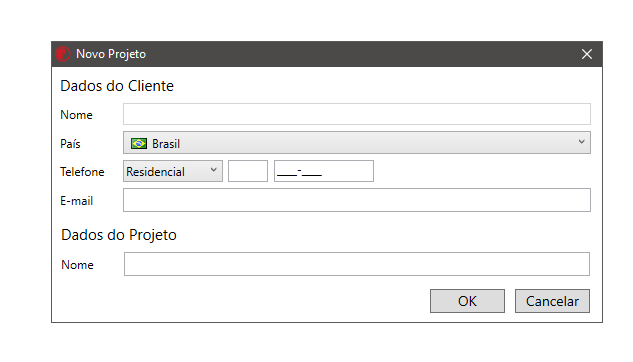The width and height of the screenshot is (633, 362).
Task: Focus the small area code field
Action: [248, 171]
